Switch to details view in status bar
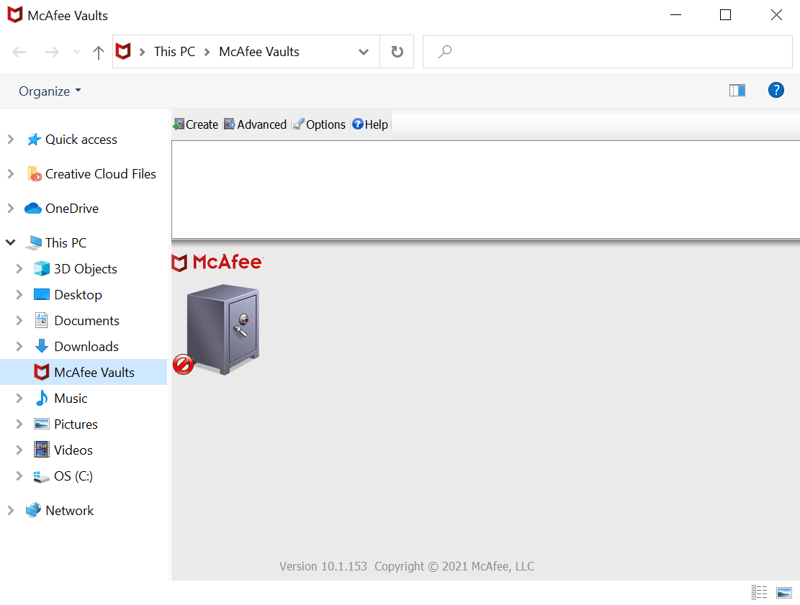This screenshot has height=605, width=800. pyautogui.click(x=759, y=592)
